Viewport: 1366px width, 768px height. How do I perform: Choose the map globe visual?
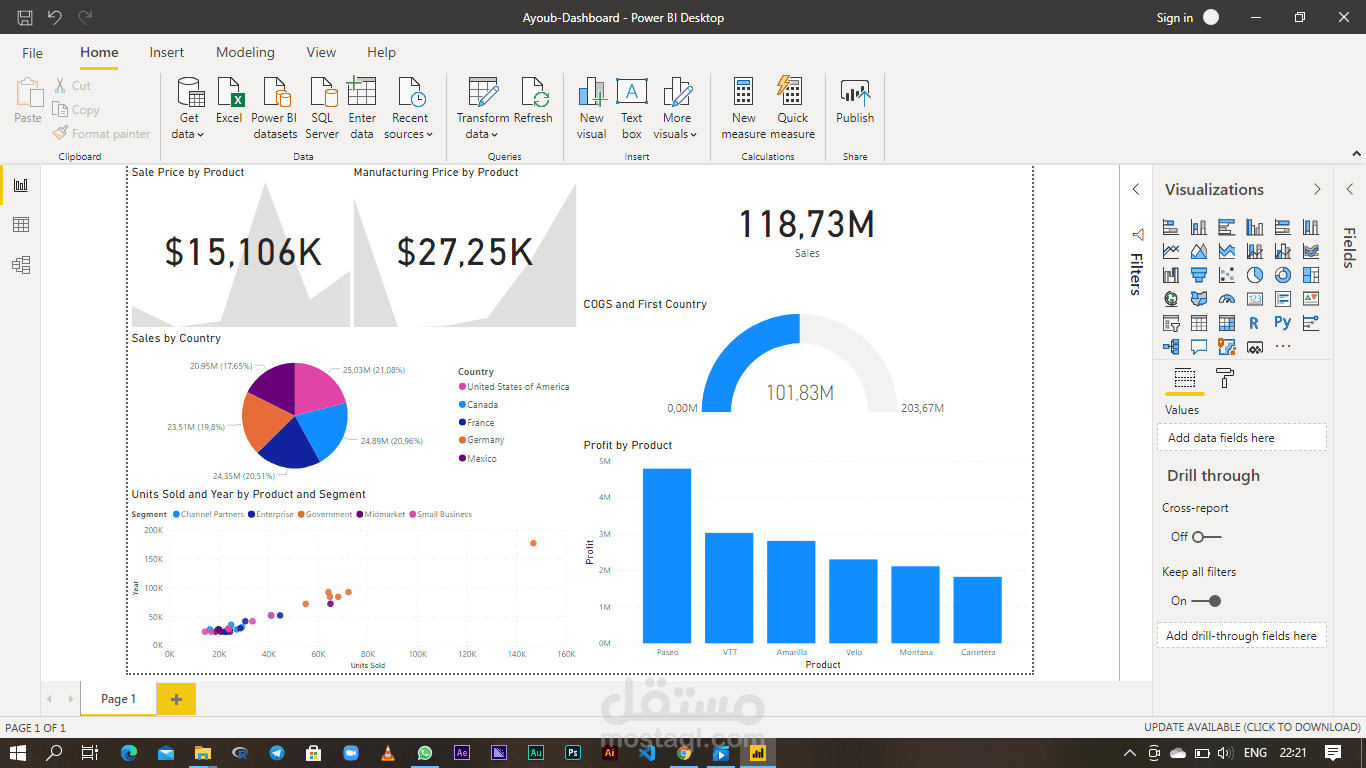[1171, 299]
